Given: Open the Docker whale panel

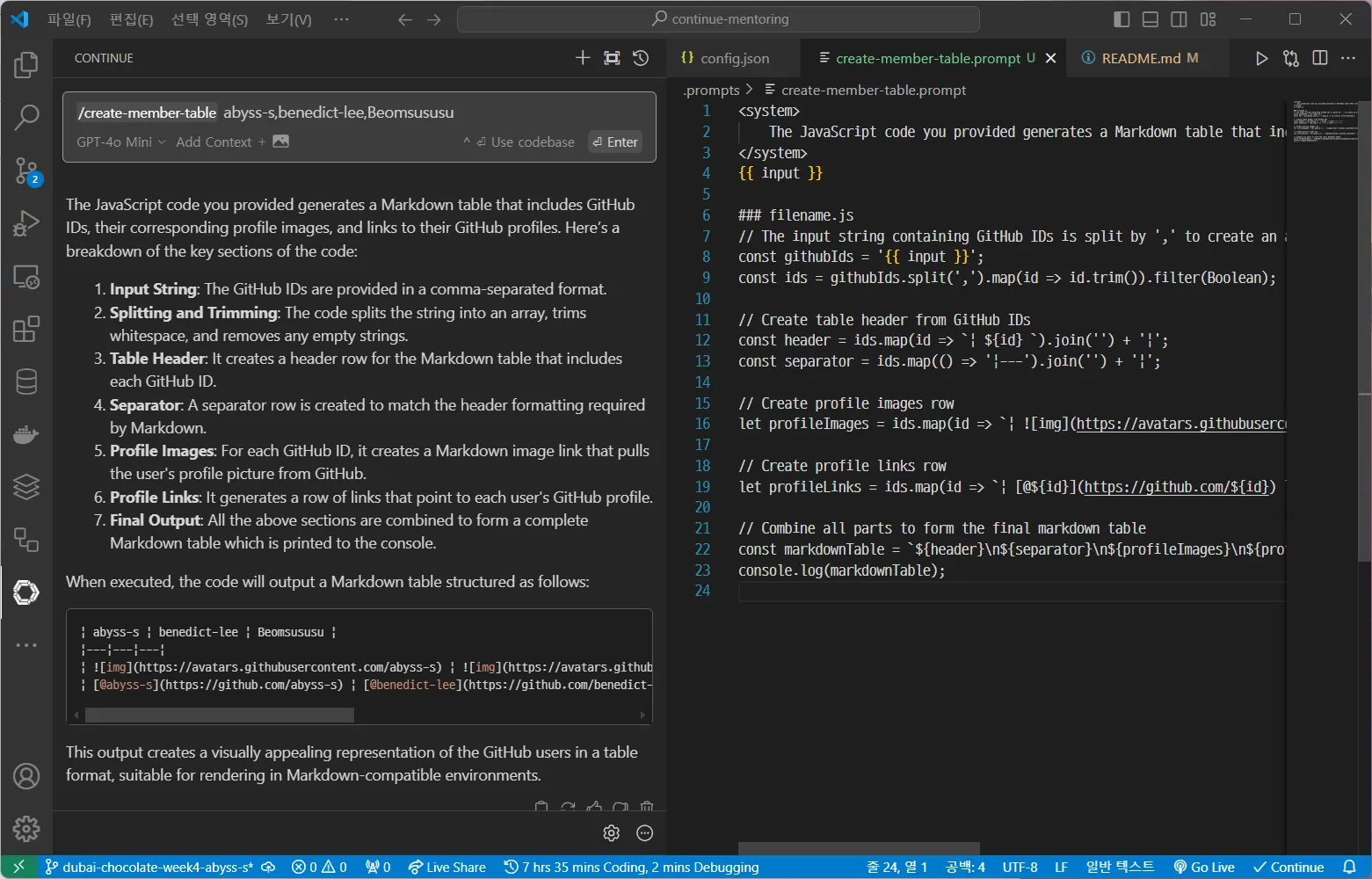Looking at the screenshot, I should (26, 434).
